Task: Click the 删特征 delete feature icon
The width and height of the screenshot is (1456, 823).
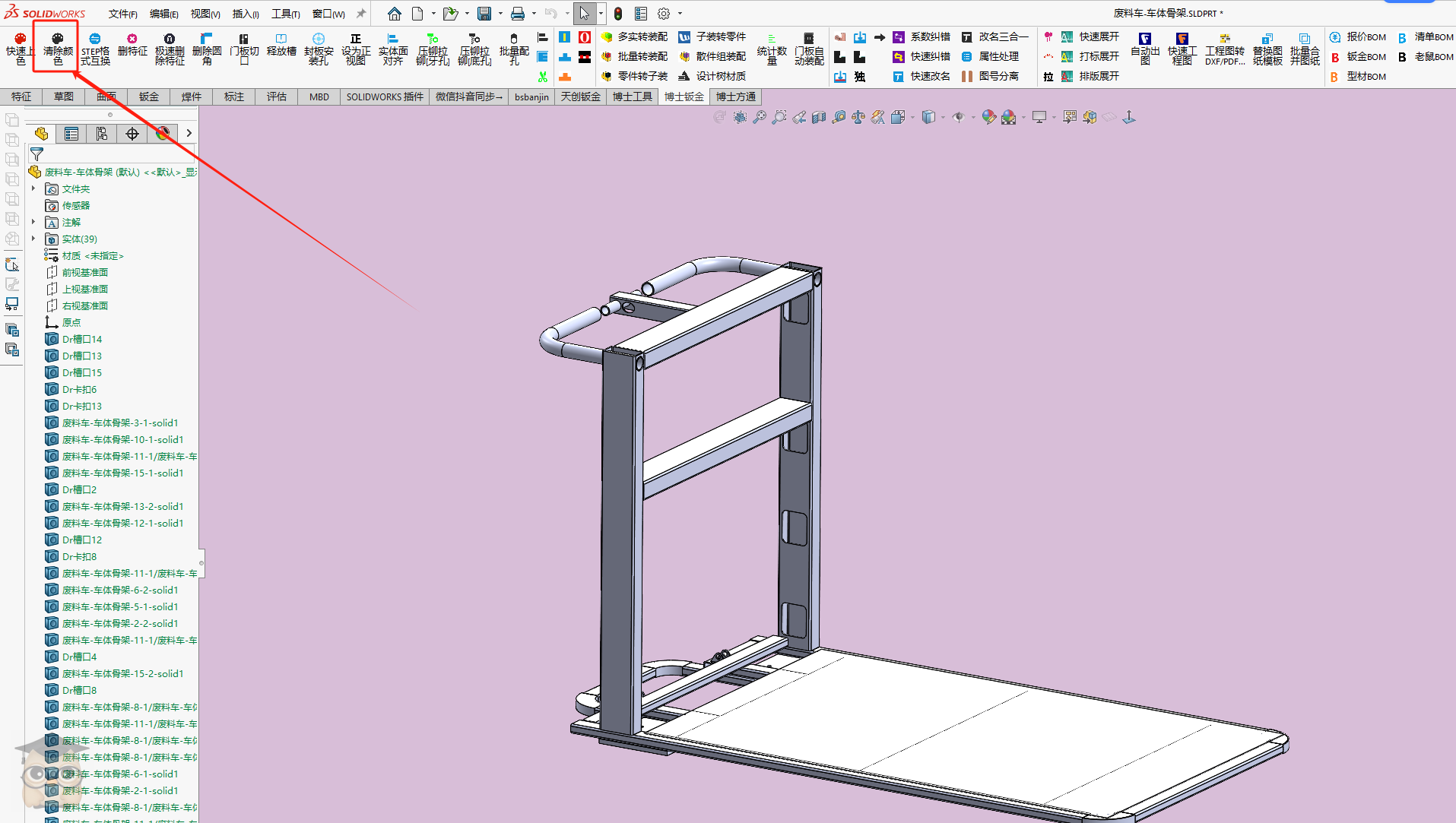Action: click(132, 44)
